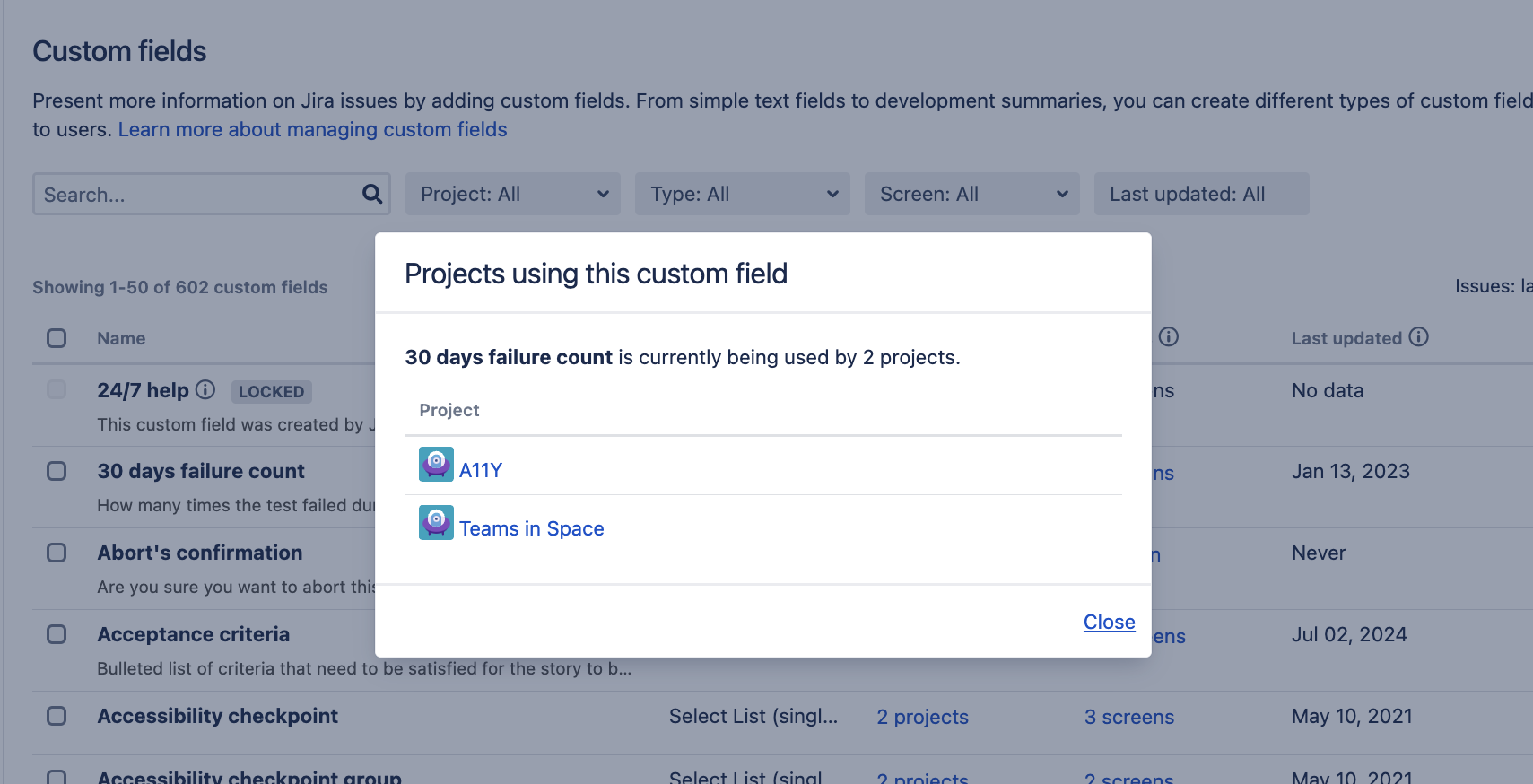
Task: Open Learn more about managing custom fields
Action: click(312, 129)
